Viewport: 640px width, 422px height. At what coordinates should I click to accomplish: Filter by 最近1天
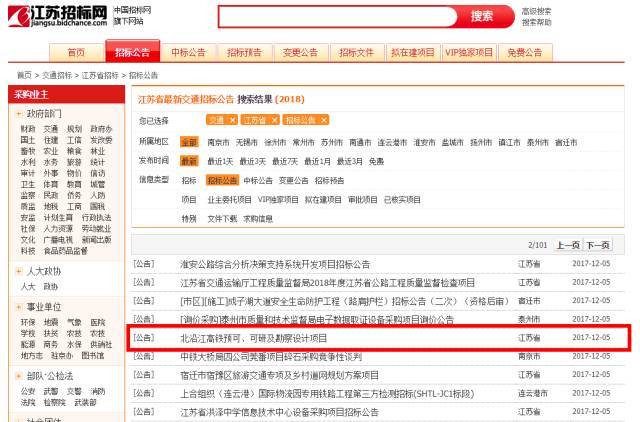coord(220,162)
